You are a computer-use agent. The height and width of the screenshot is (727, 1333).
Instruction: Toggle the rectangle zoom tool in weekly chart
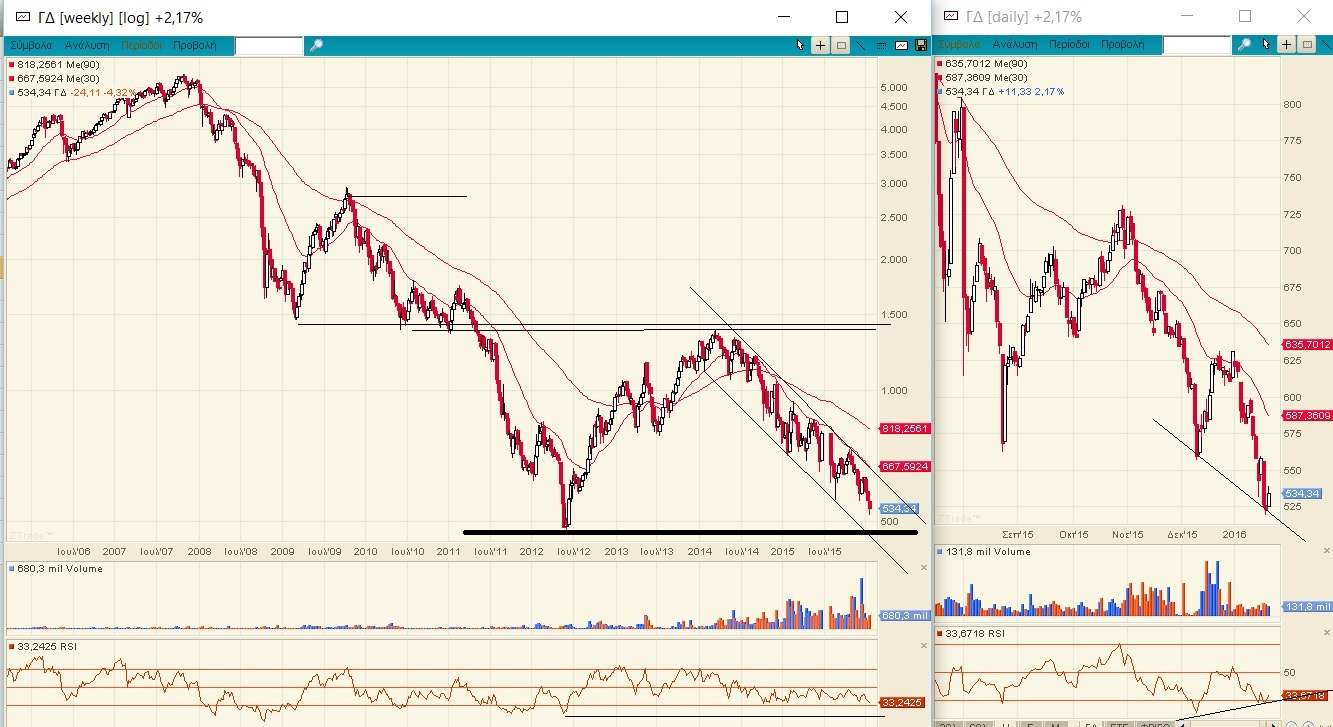tap(841, 45)
